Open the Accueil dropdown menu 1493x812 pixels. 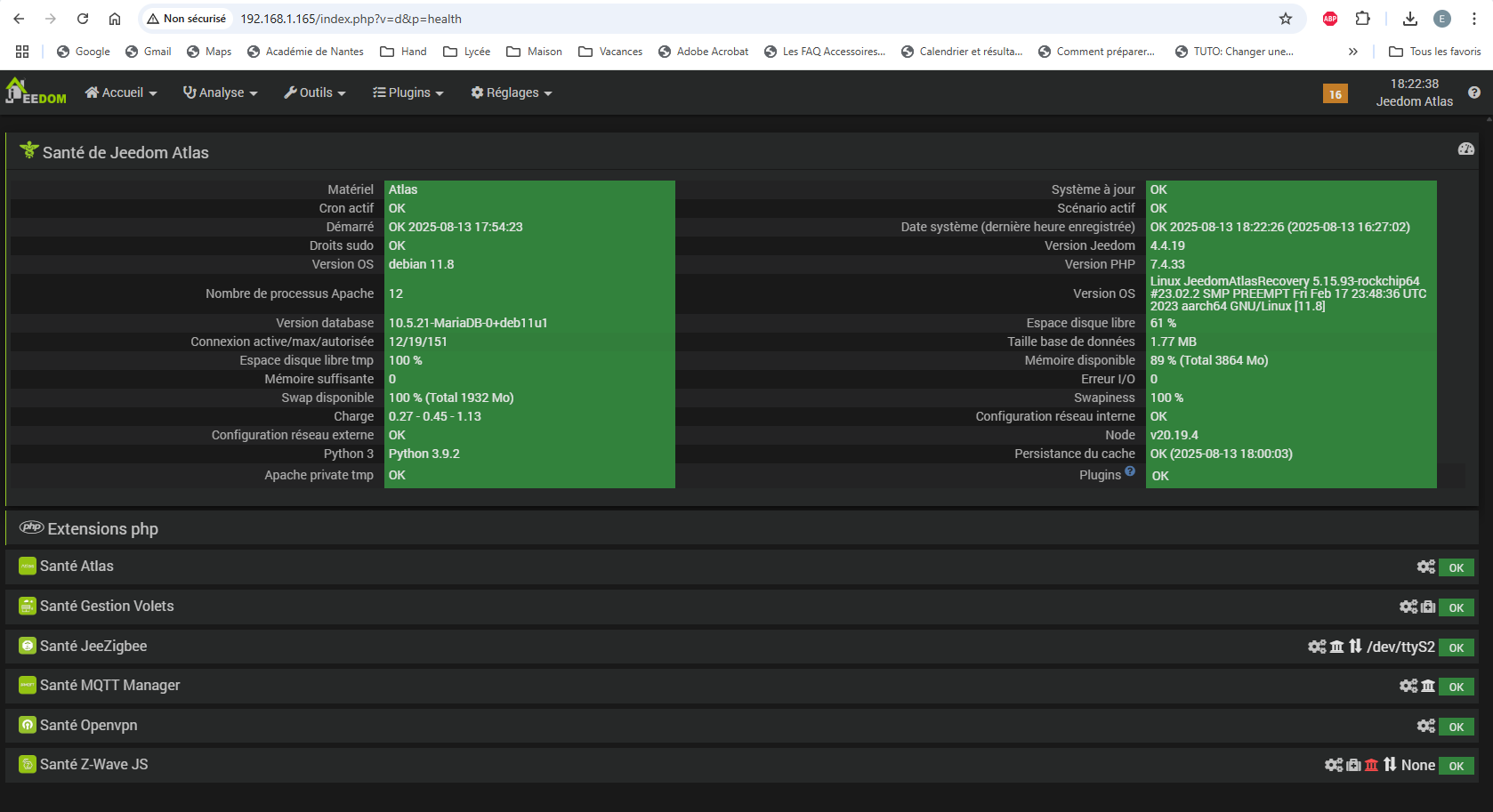(121, 92)
